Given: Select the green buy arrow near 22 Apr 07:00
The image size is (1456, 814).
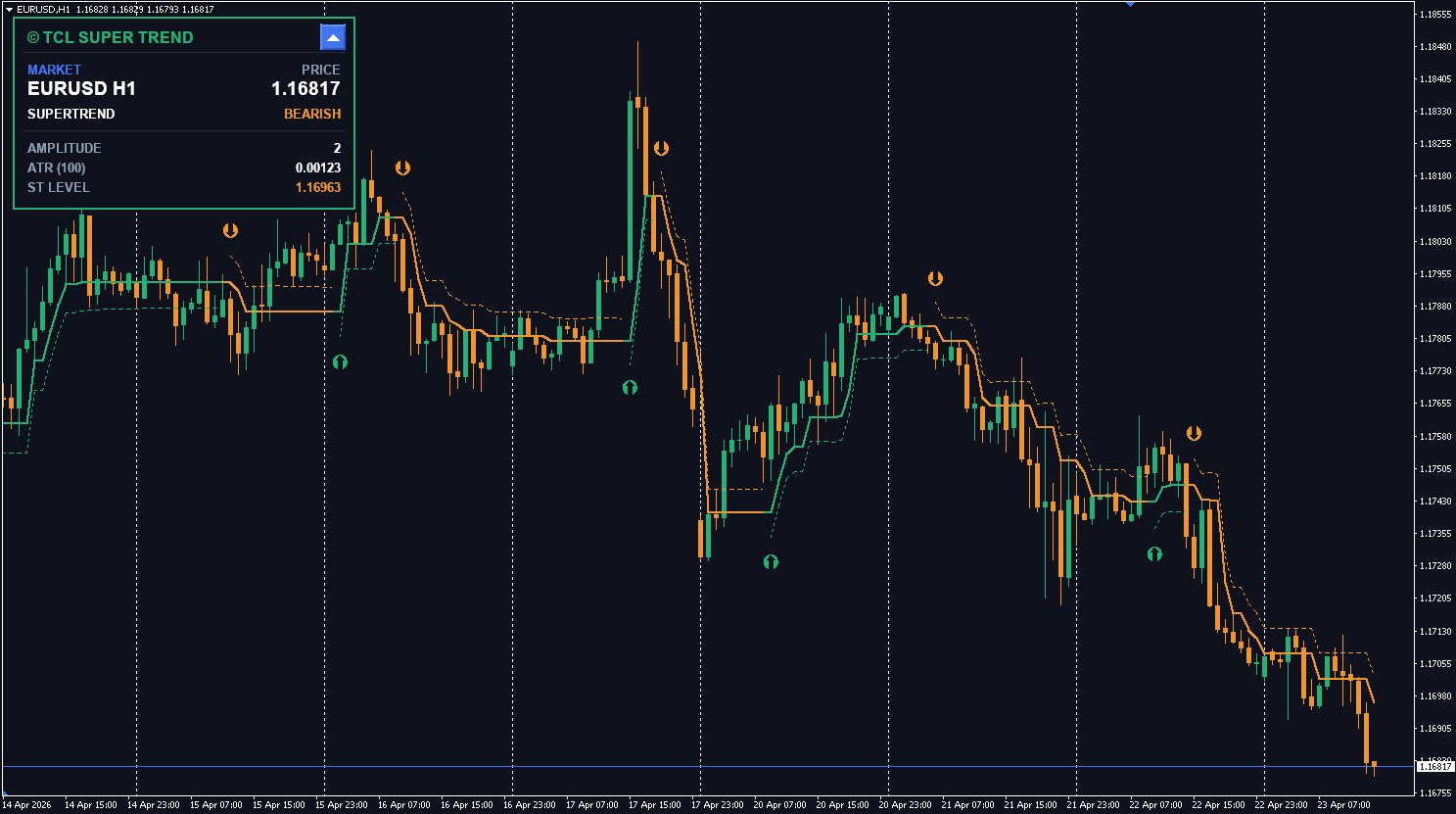Looking at the screenshot, I should (1154, 553).
